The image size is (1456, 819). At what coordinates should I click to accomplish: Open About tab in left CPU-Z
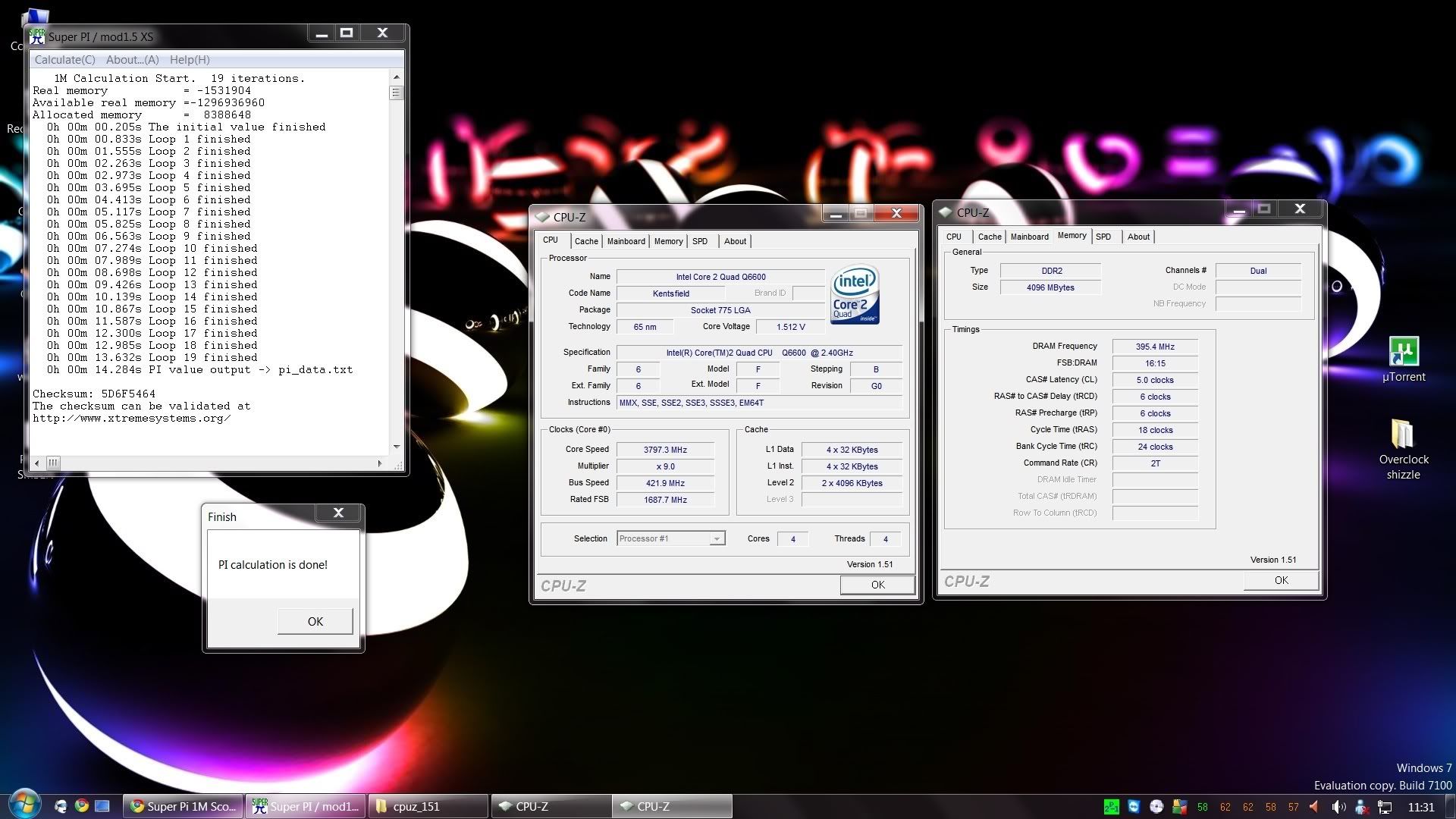pyautogui.click(x=735, y=241)
